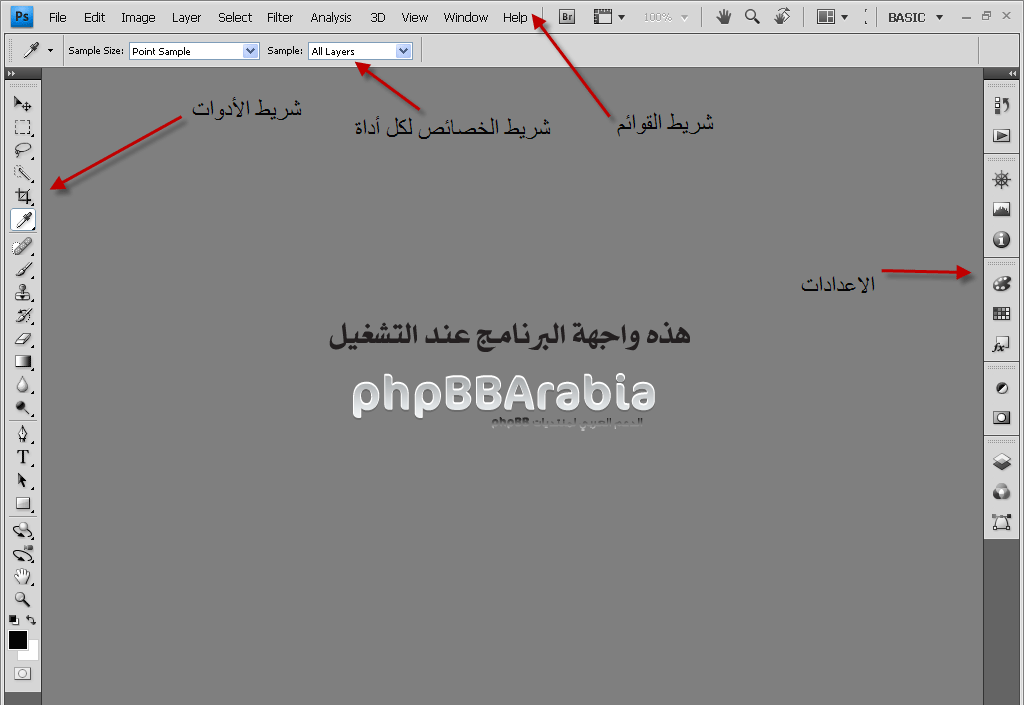Expand the right panel dock
1024x705 pixels.
pyautogui.click(x=1013, y=74)
